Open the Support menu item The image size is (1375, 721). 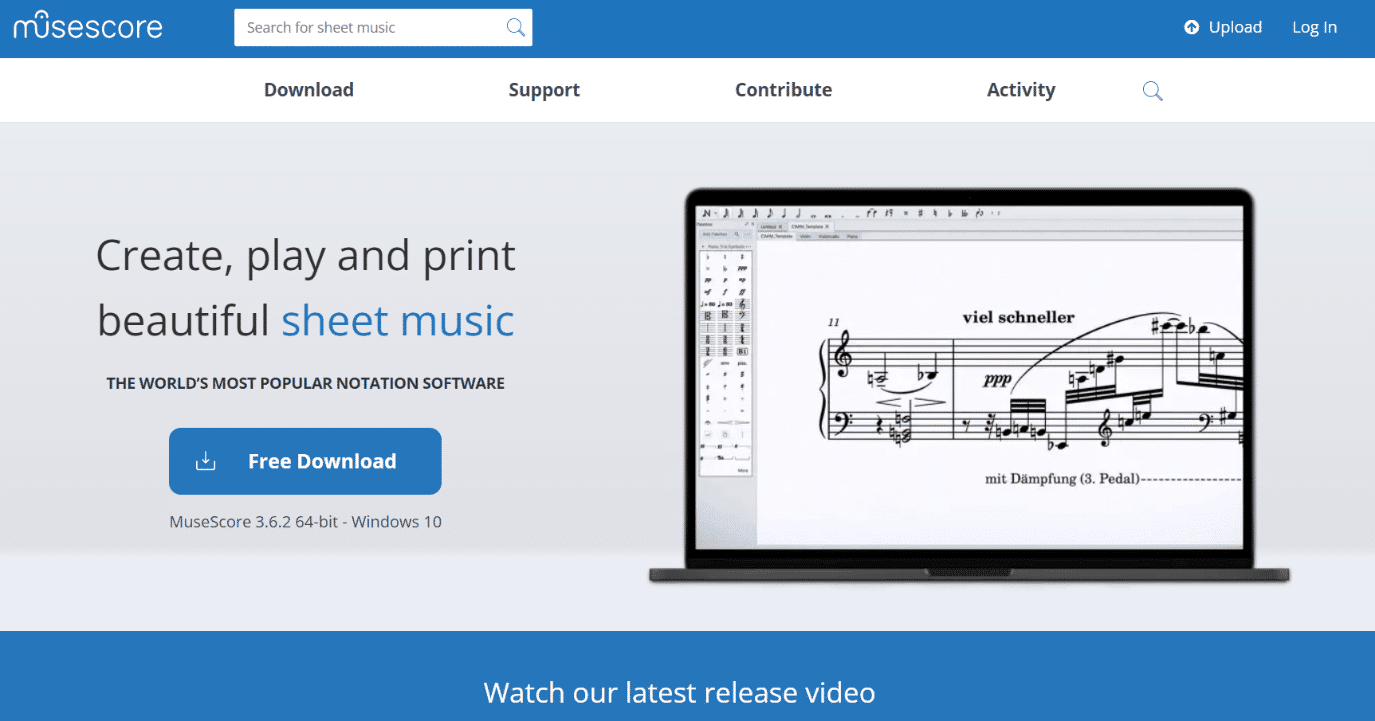[544, 90]
